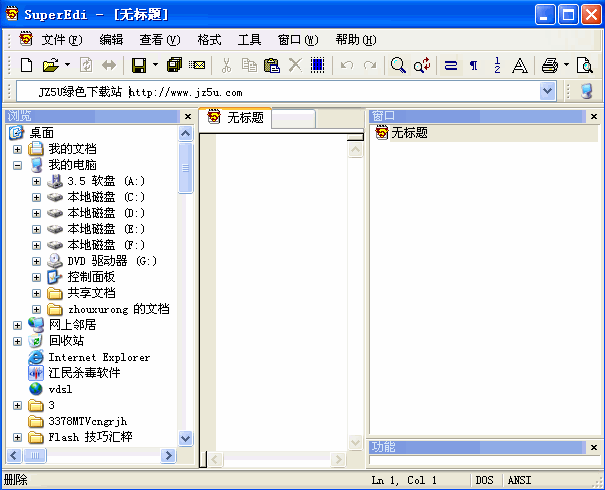This screenshot has height=490, width=605.
Task: Open the 查看(V) menu
Action: pos(160,40)
